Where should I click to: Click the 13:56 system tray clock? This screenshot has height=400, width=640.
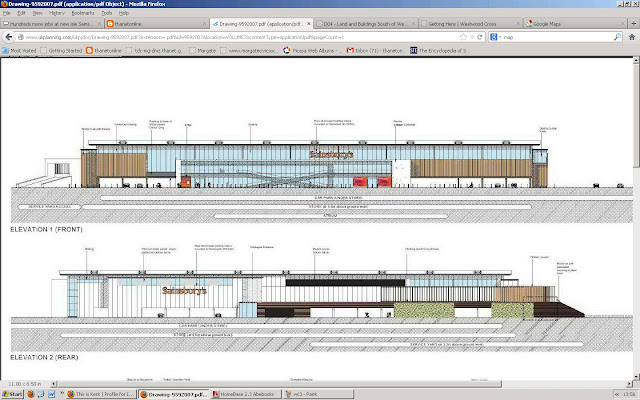tap(629, 394)
